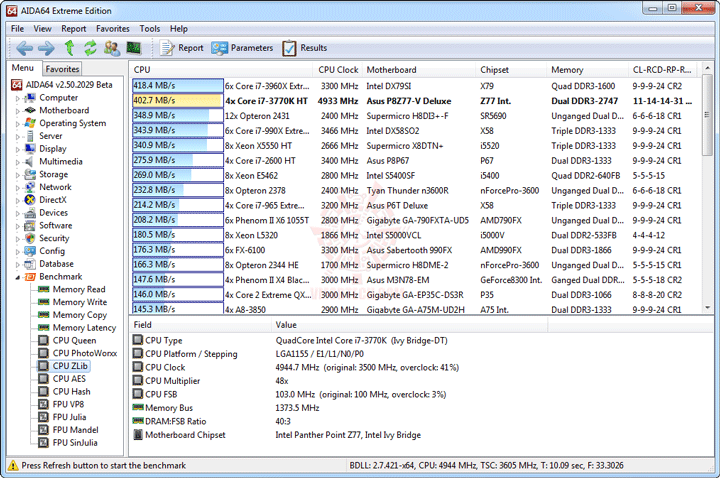Screen dimensions: 720x478
Task: Refresh to start the benchmark
Action: (x=90, y=48)
